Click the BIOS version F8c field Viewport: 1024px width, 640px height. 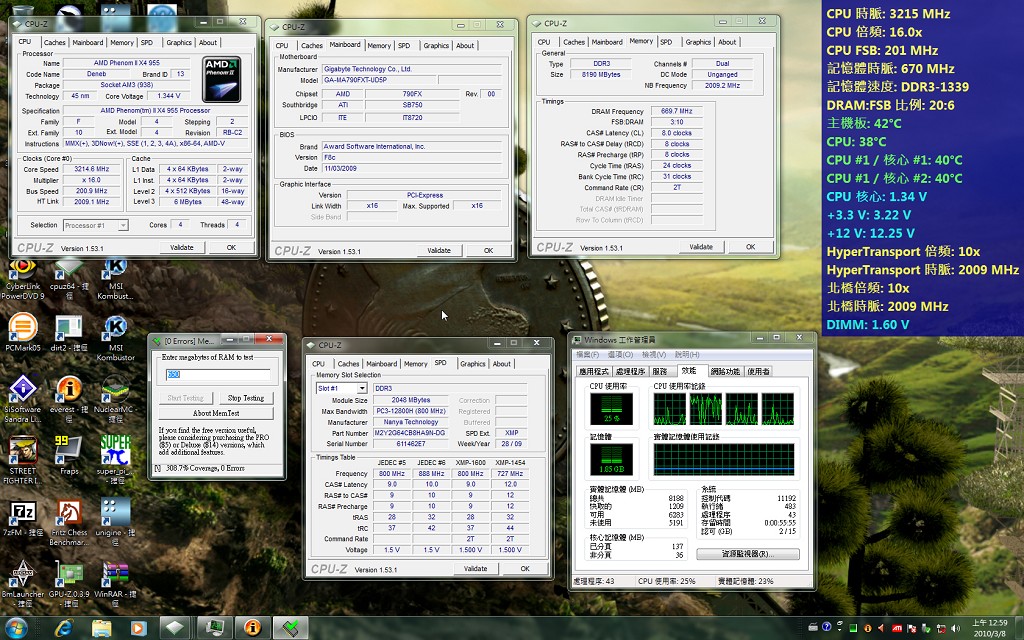[412, 157]
